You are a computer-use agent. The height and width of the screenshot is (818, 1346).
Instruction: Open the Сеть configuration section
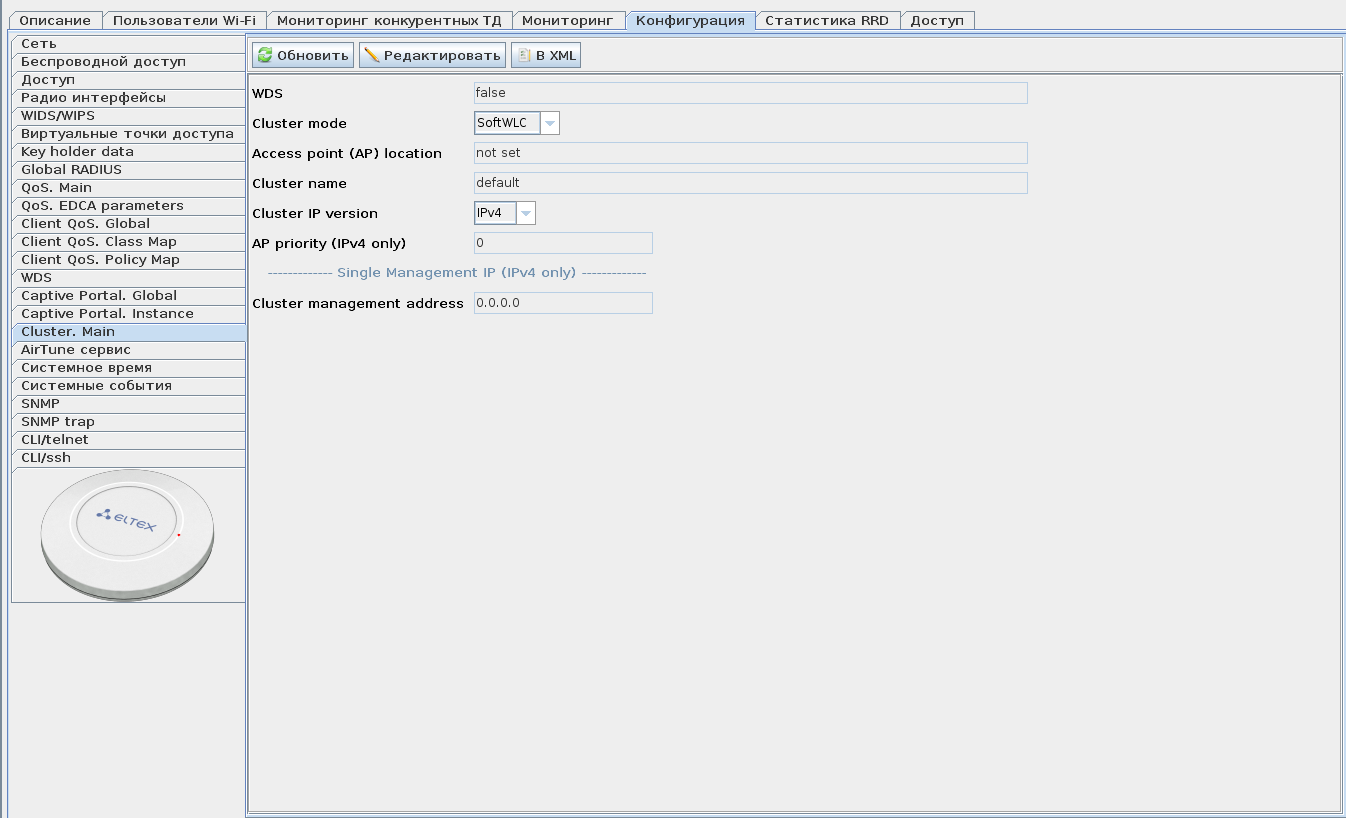(x=128, y=44)
